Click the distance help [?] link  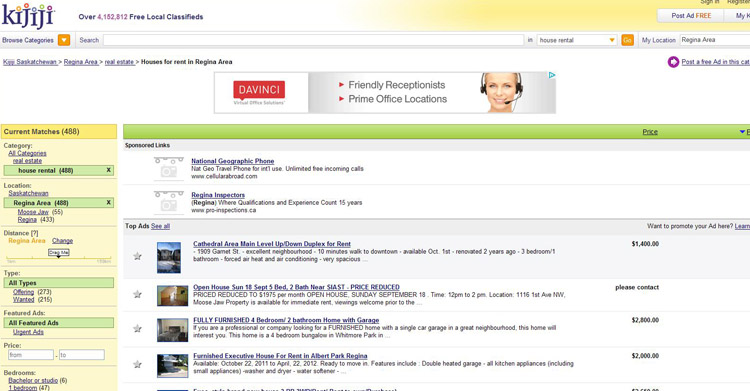pos(34,233)
